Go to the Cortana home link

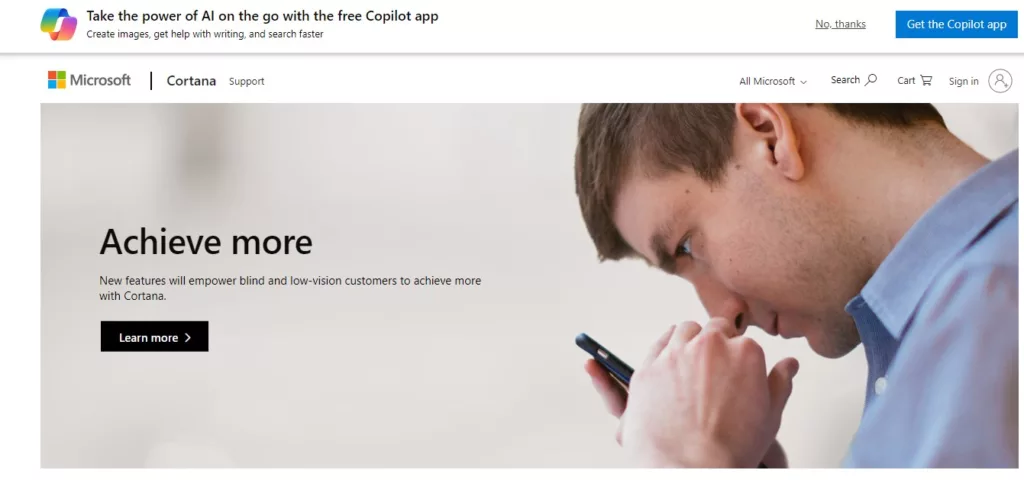tap(191, 80)
